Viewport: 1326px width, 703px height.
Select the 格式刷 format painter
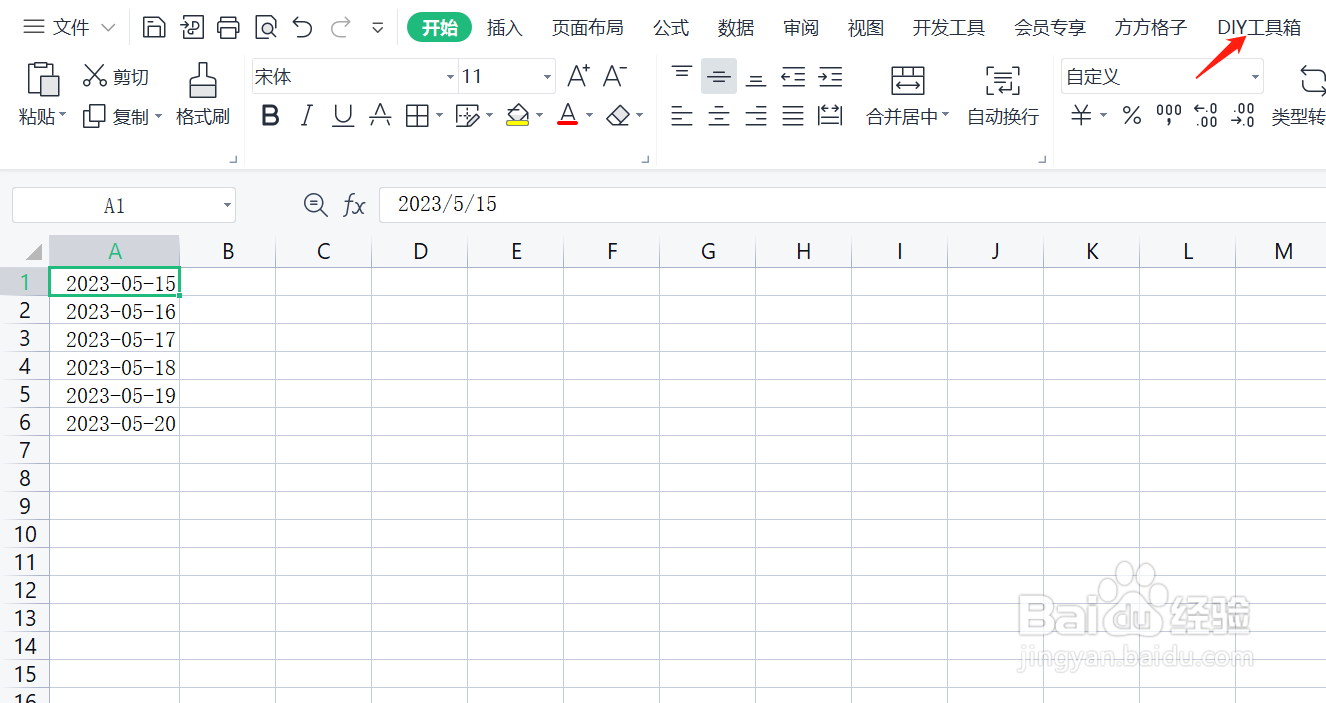coord(203,95)
